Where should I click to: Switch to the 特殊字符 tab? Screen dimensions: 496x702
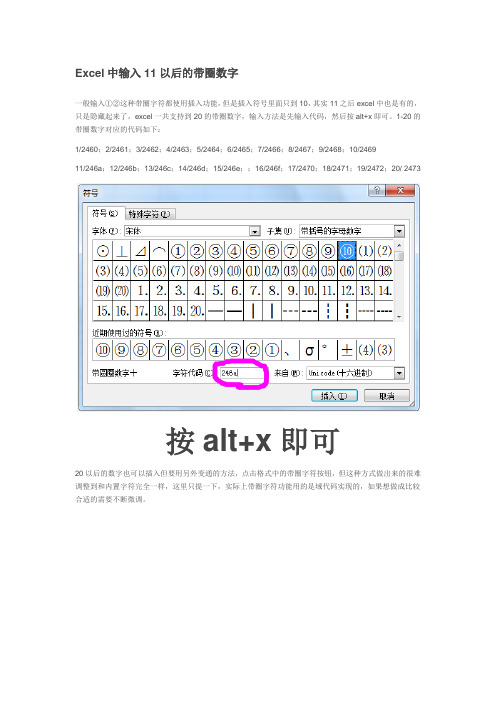[149, 214]
